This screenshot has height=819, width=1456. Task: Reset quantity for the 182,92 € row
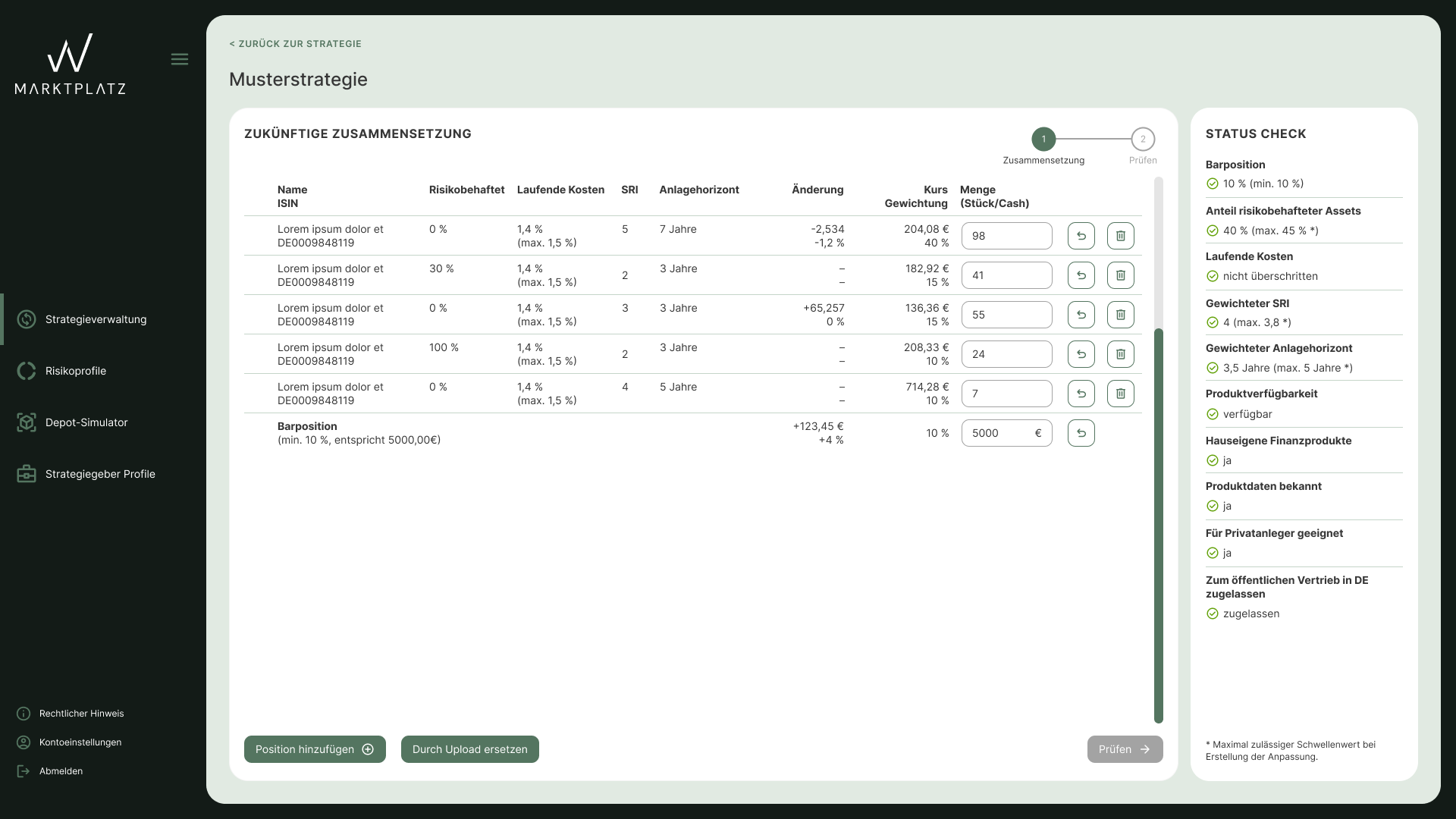coord(1081,275)
